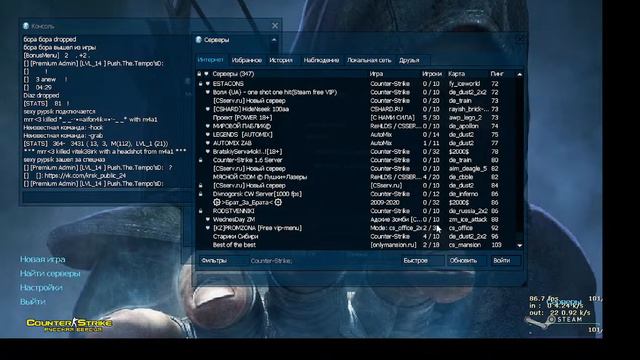Sort servers by Игра column header
Screen dimensions: 640x360
pyautogui.click(x=376, y=74)
